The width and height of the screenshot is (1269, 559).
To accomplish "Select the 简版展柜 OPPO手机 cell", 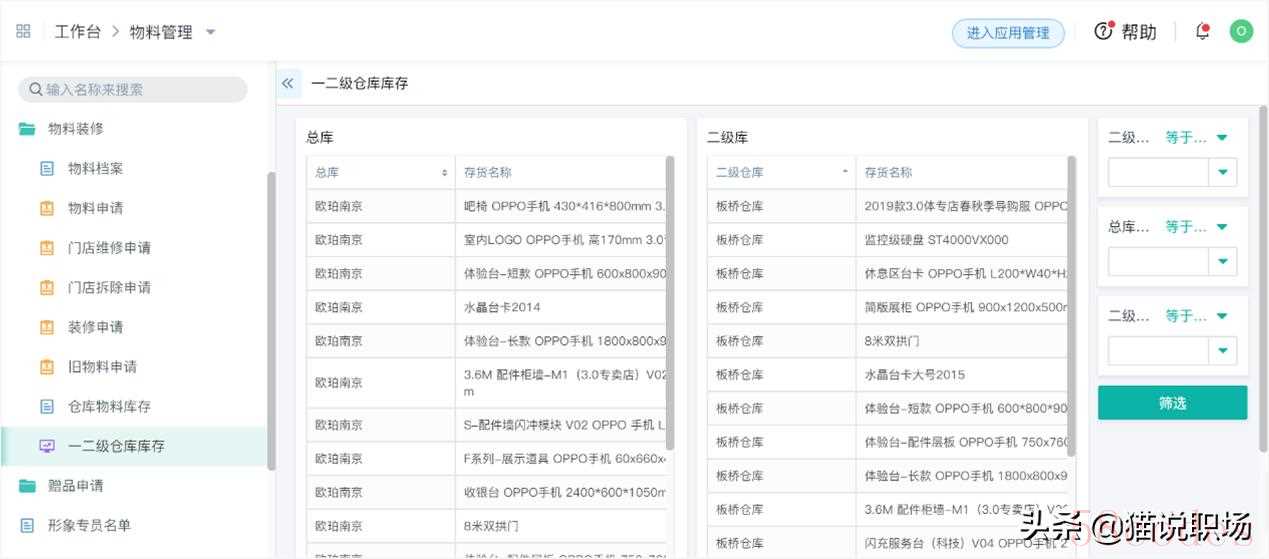I will (x=962, y=307).
